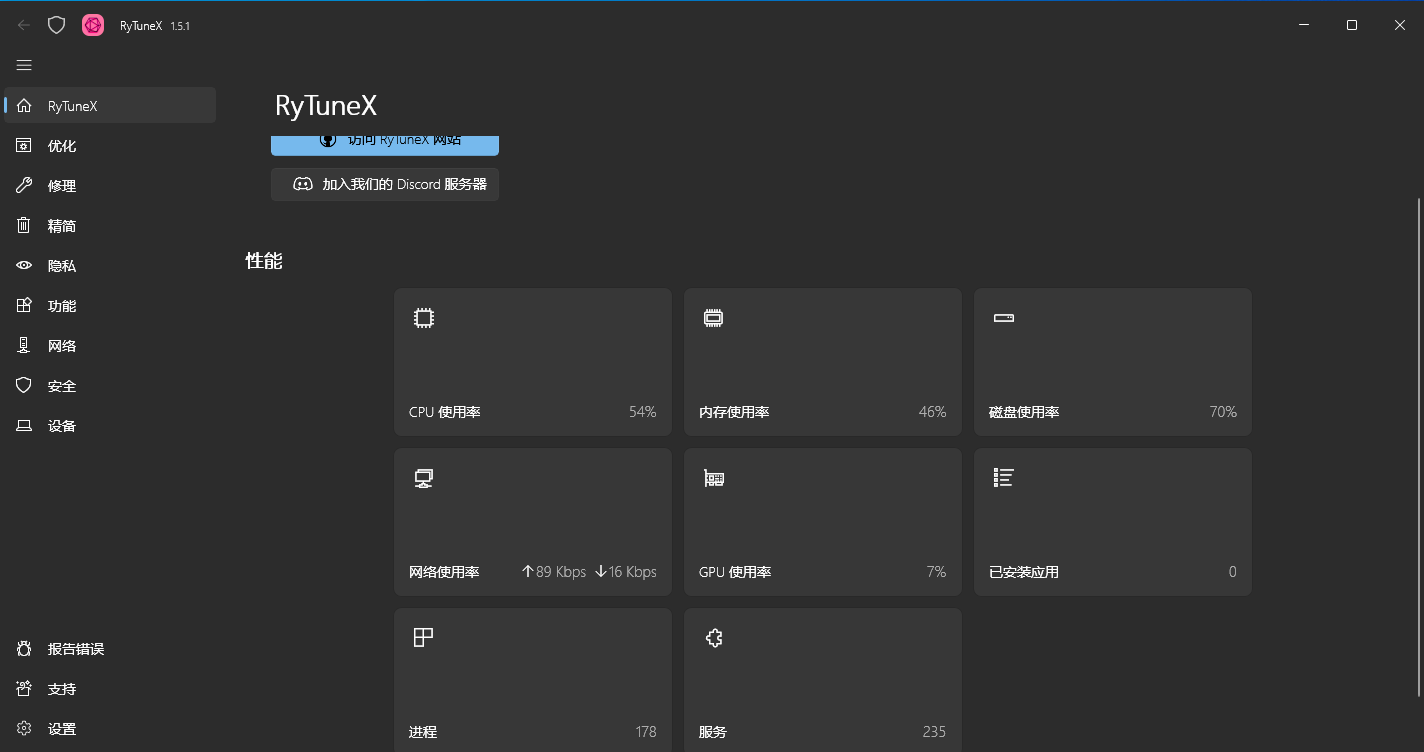Screen dimensions: 1424x752
Task: Click the 服务 puzzle piece icon
Action: tap(713, 638)
